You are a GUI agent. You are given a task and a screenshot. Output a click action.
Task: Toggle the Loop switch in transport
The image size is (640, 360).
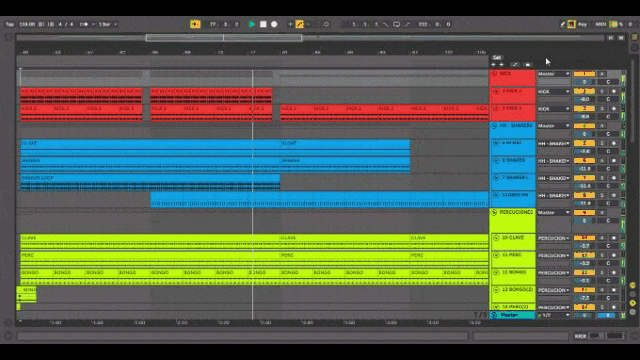[x=396, y=24]
